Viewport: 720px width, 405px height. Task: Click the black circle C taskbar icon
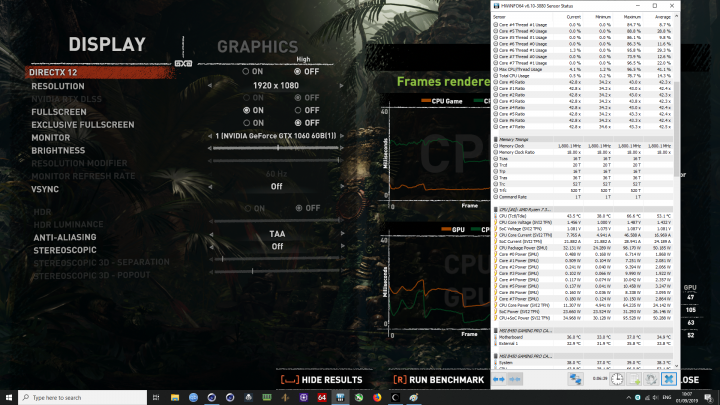pos(395,397)
